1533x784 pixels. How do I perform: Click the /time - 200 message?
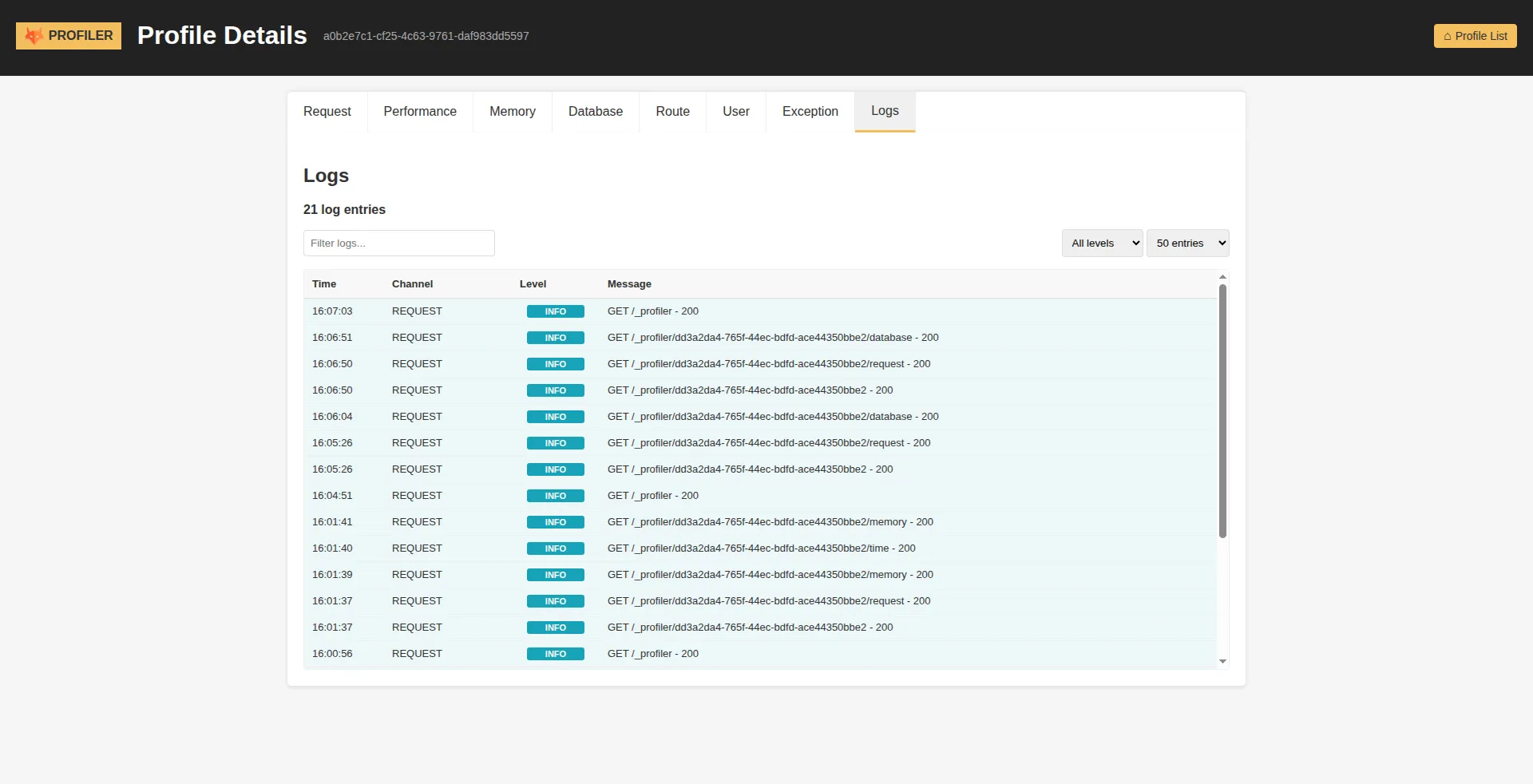point(762,548)
